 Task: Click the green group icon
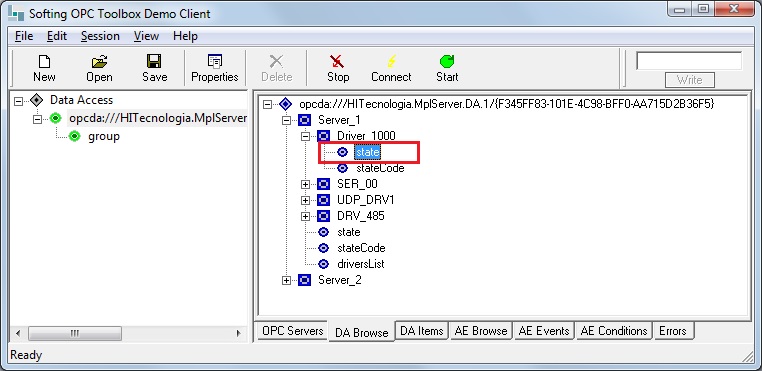click(74, 136)
